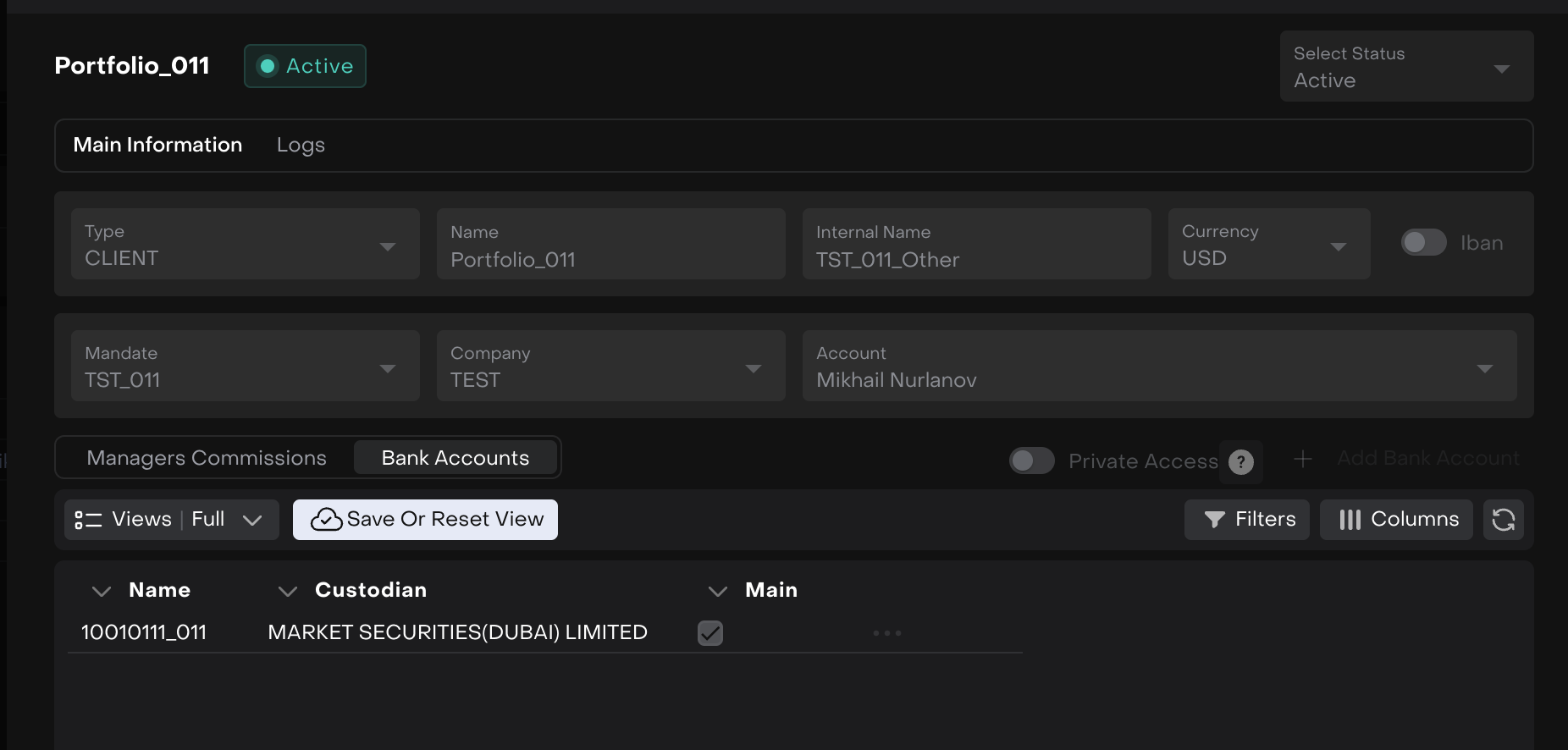Open the Columns chooser
Viewport: 1568px width, 750px height.
[1396, 520]
